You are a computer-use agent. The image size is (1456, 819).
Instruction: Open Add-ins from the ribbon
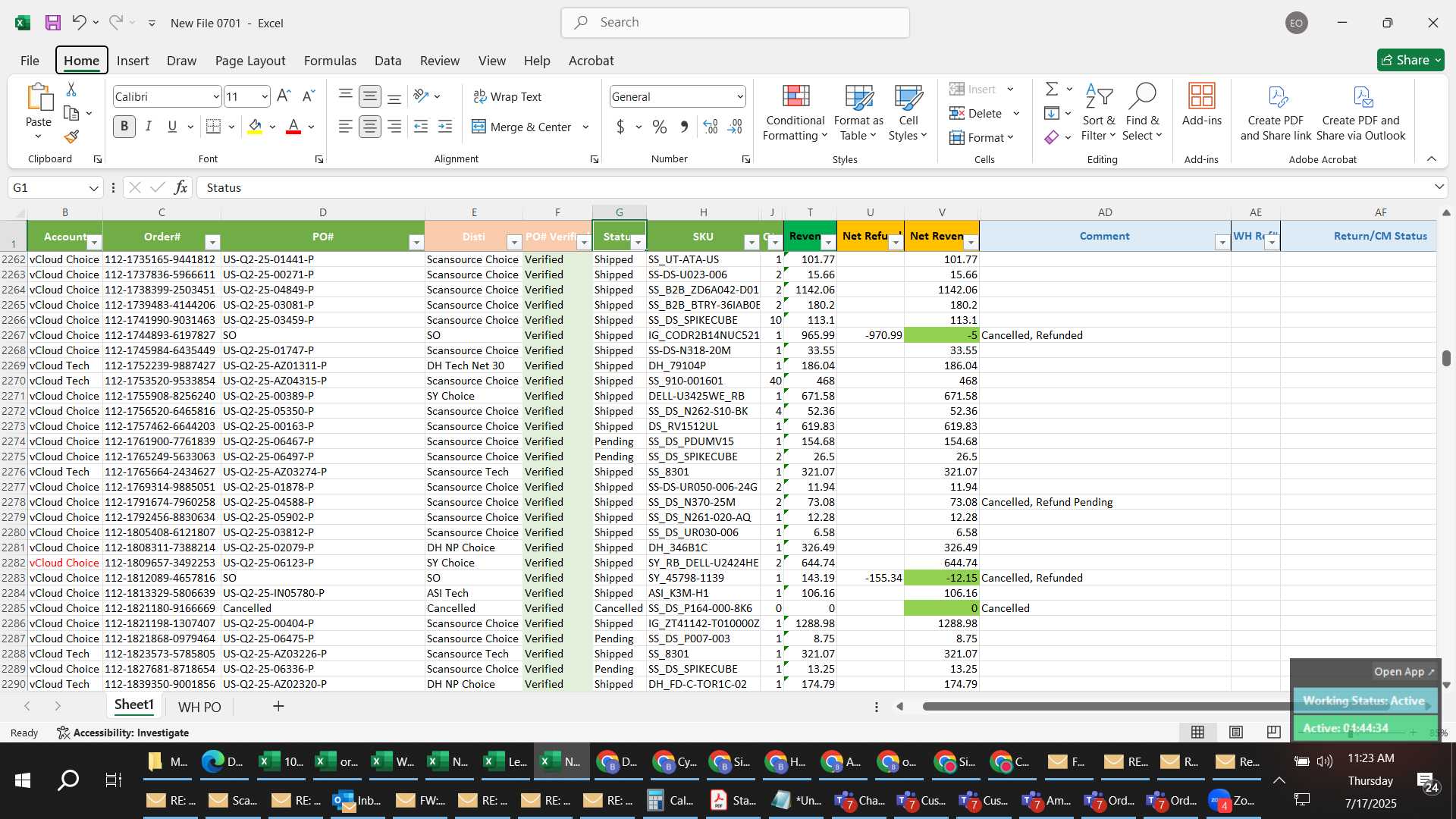pyautogui.click(x=1201, y=105)
